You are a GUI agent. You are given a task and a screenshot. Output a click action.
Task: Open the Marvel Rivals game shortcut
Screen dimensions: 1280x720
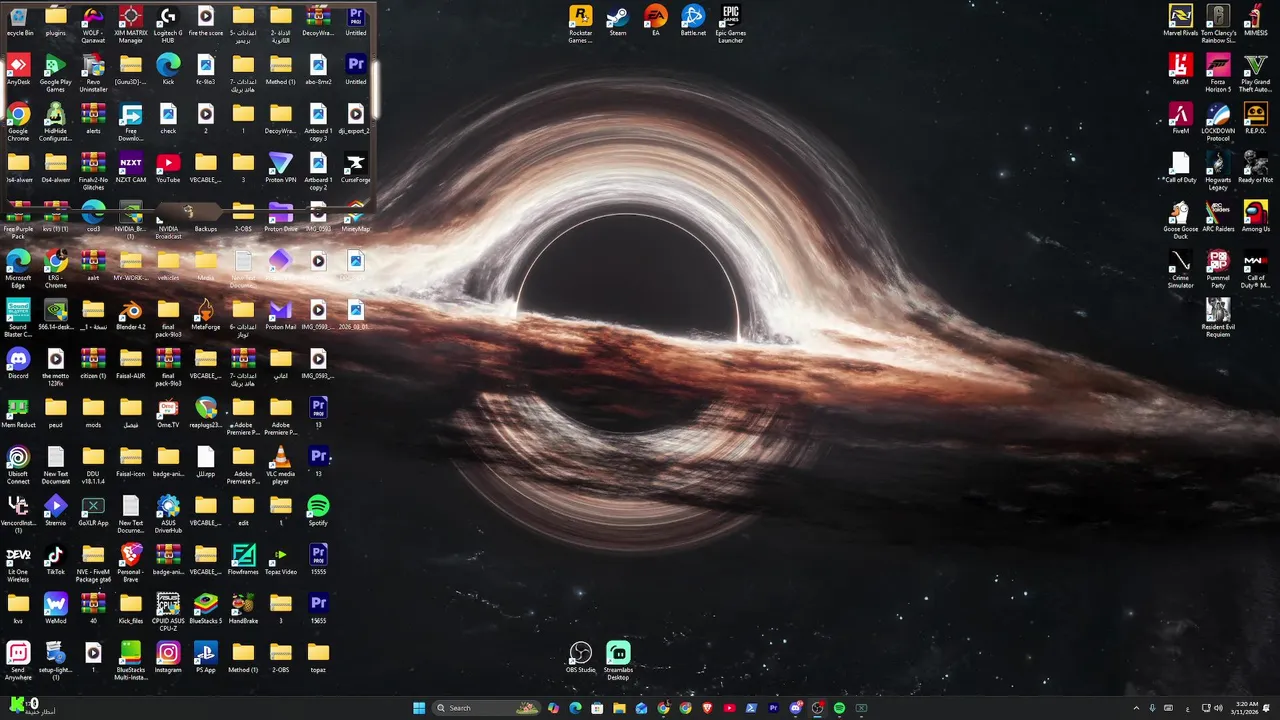[x=1180, y=22]
